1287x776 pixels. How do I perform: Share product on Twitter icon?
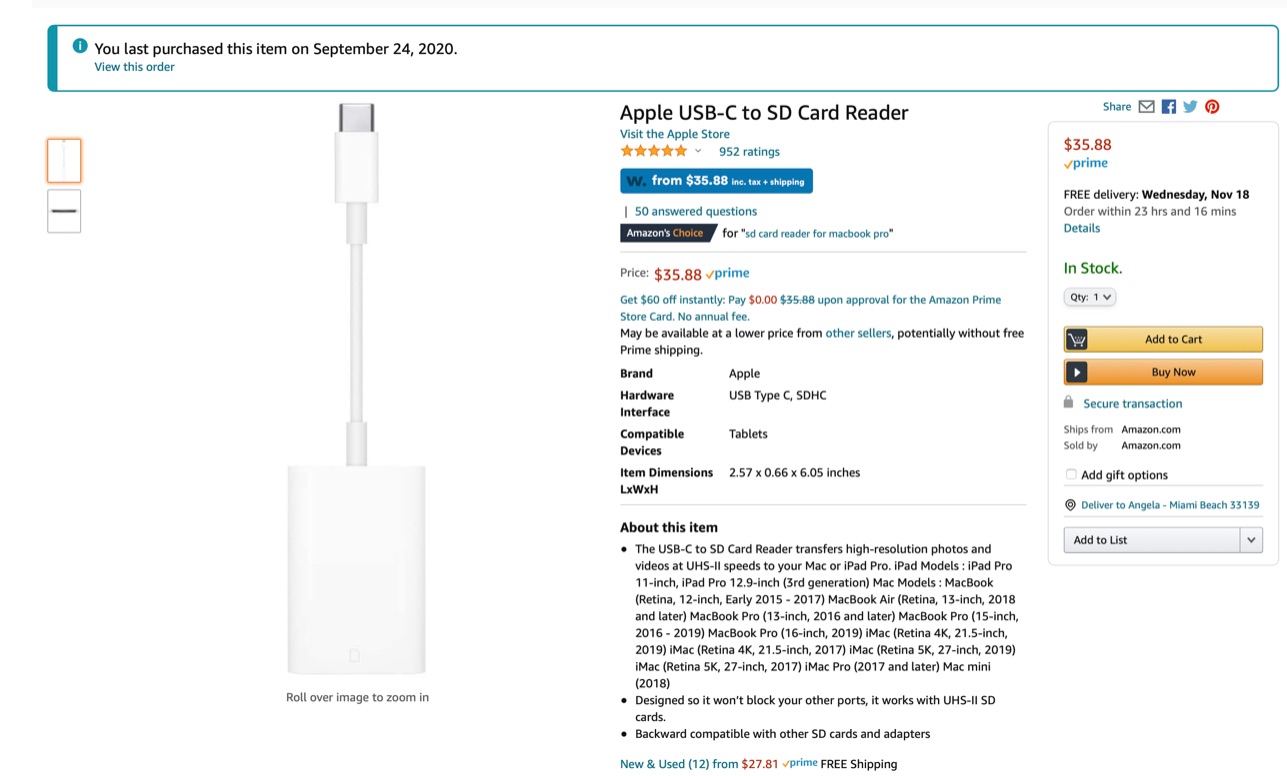click(1190, 107)
